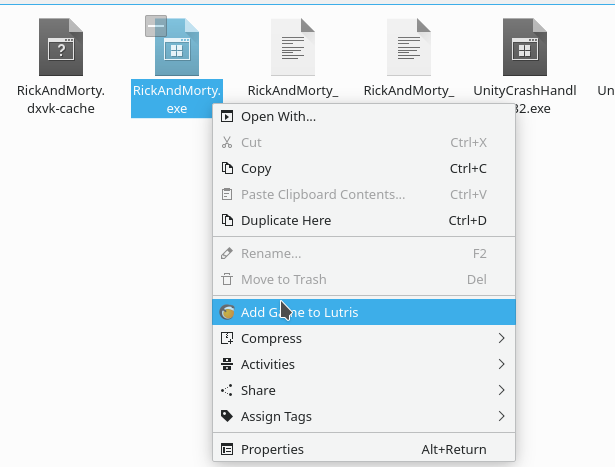Click the Compress archive icon
The image size is (615, 467).
227,338
